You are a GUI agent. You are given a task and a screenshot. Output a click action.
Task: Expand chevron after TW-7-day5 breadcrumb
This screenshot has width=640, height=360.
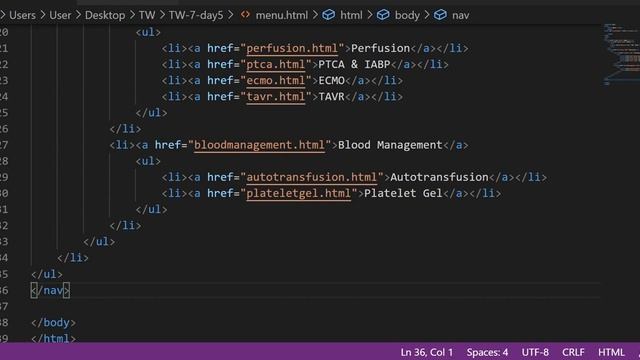pyautogui.click(x=231, y=15)
